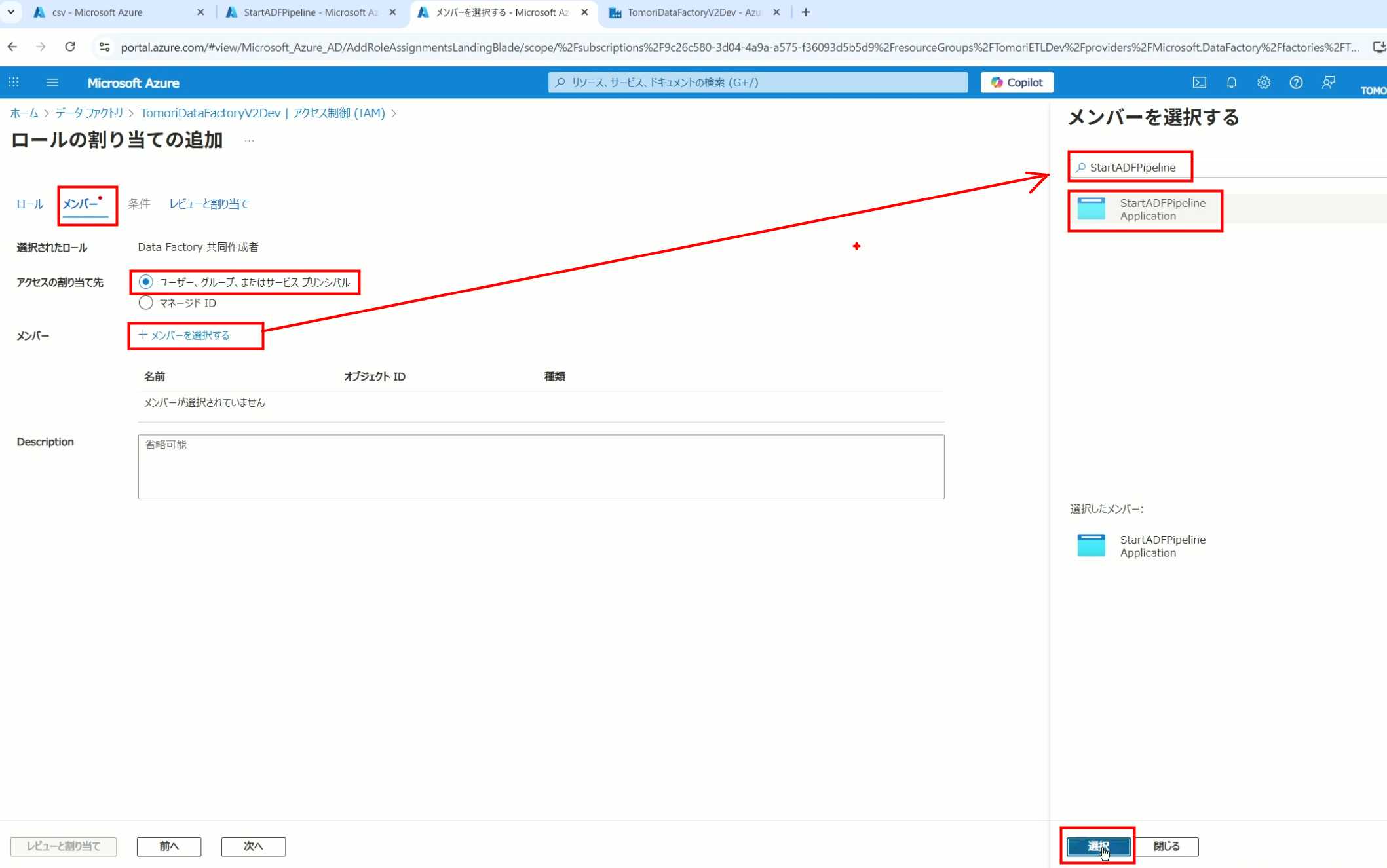Select user, group, or service principal radio

(x=146, y=282)
